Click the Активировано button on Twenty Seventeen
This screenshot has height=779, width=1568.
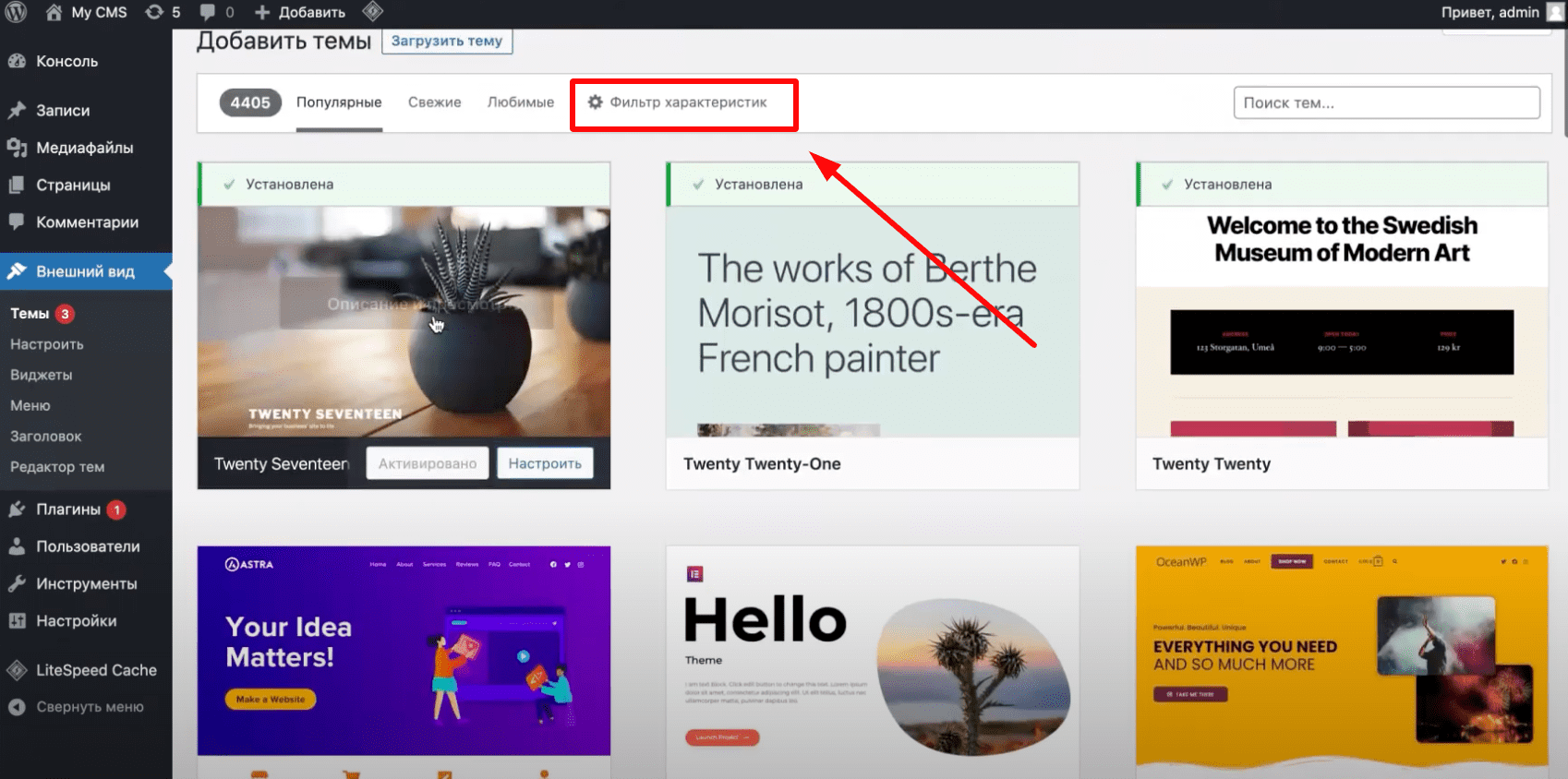point(428,463)
